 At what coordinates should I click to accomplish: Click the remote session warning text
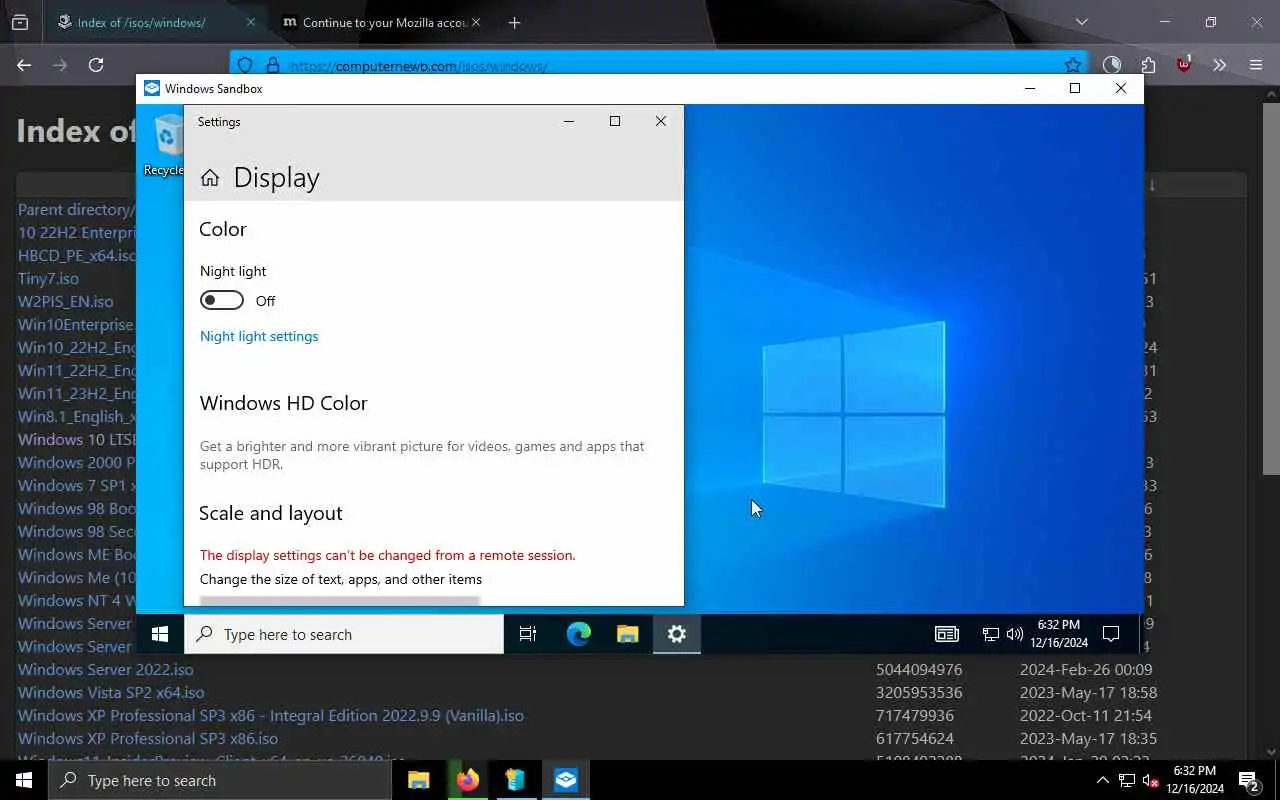pos(387,555)
